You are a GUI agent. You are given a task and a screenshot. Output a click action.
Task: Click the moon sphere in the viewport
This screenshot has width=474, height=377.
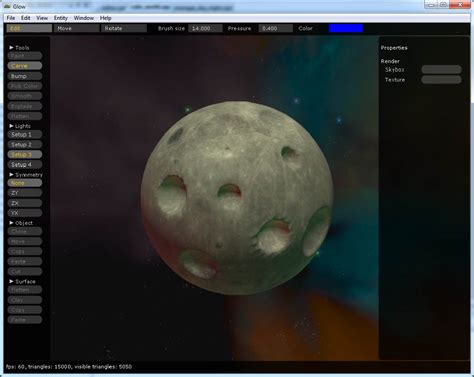tap(237, 198)
